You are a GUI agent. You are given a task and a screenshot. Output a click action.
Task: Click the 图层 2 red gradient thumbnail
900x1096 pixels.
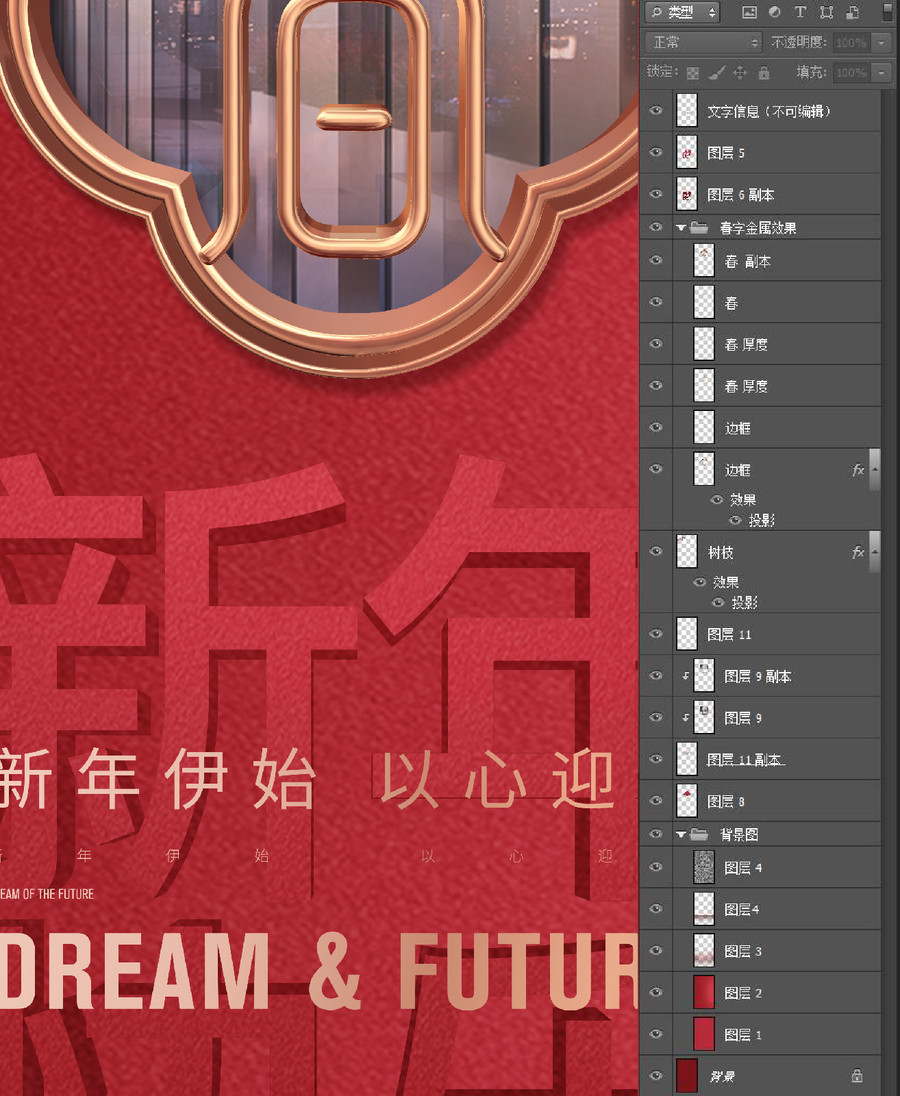tap(704, 993)
